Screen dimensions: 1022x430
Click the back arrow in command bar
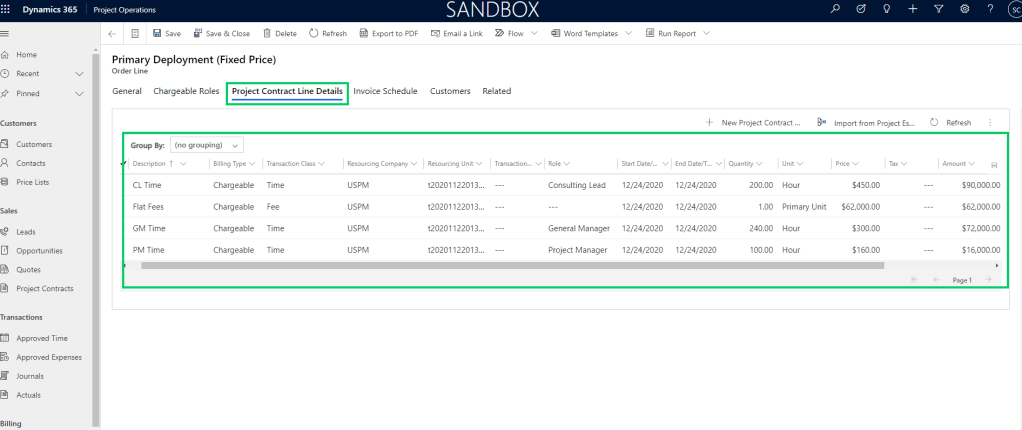click(x=112, y=33)
